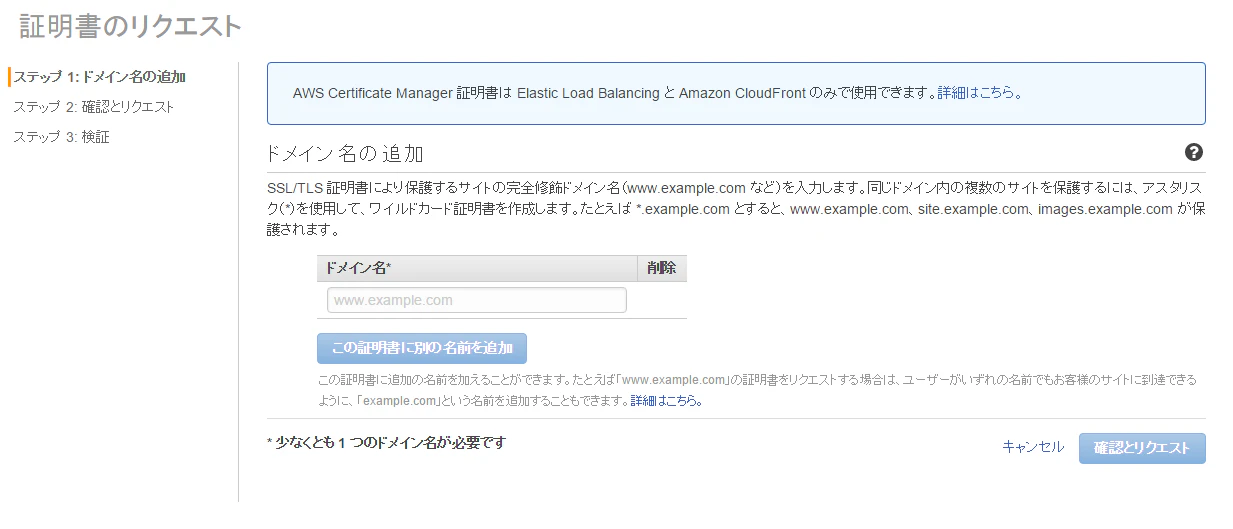Open 詳細はこちら link below add-name button

click(x=665, y=401)
